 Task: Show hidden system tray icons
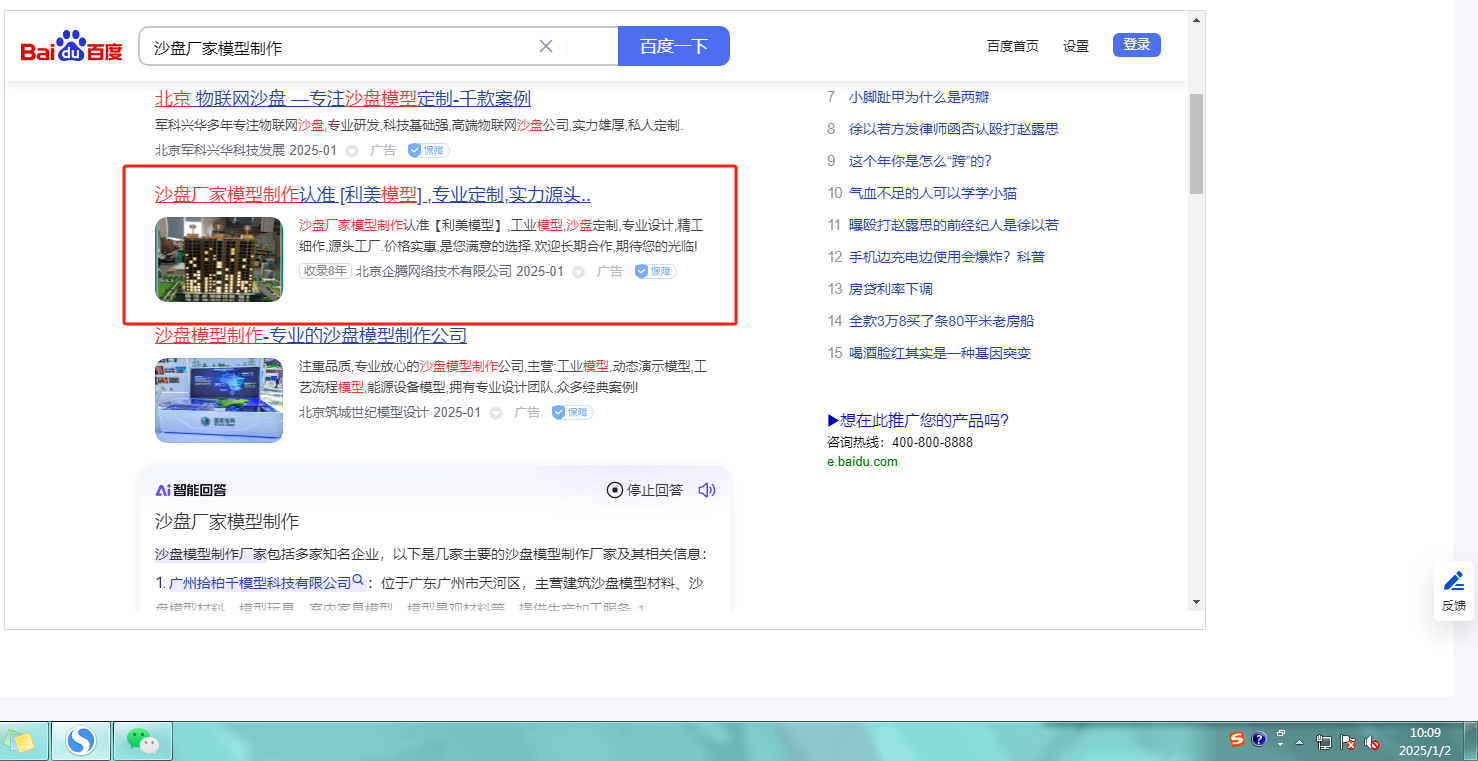tap(1299, 742)
